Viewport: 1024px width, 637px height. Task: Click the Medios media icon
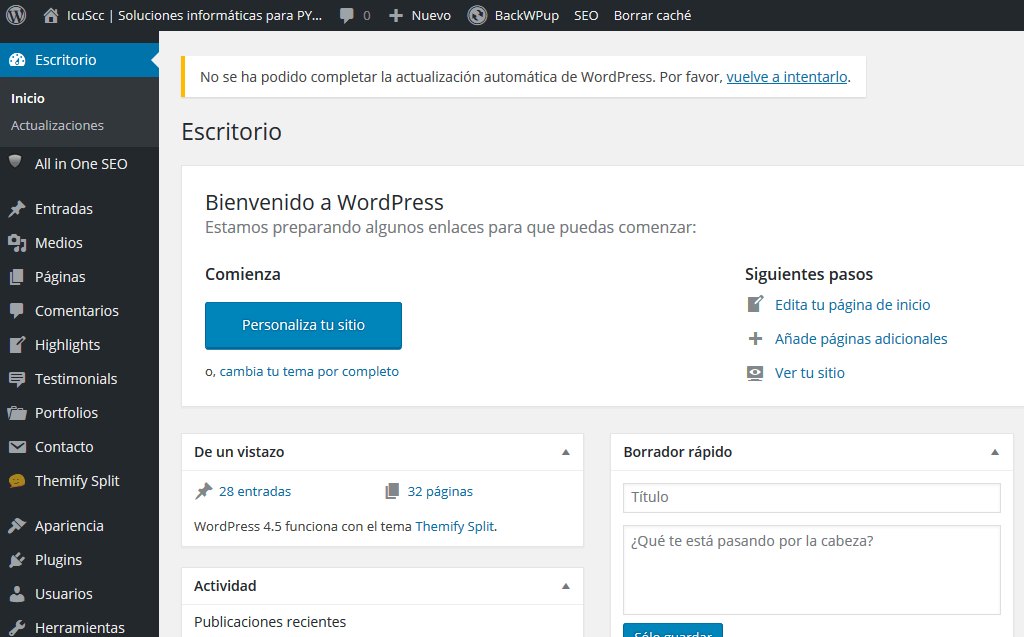pos(17,243)
